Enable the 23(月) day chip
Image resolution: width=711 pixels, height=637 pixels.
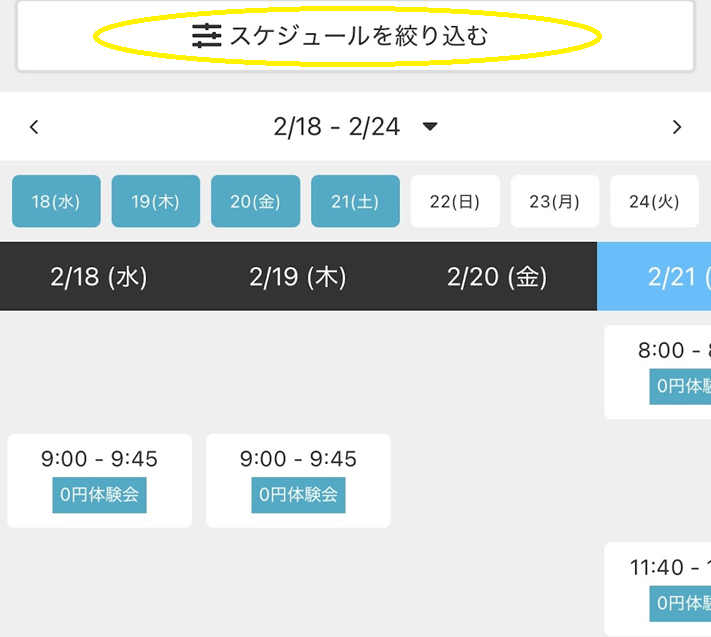(555, 201)
